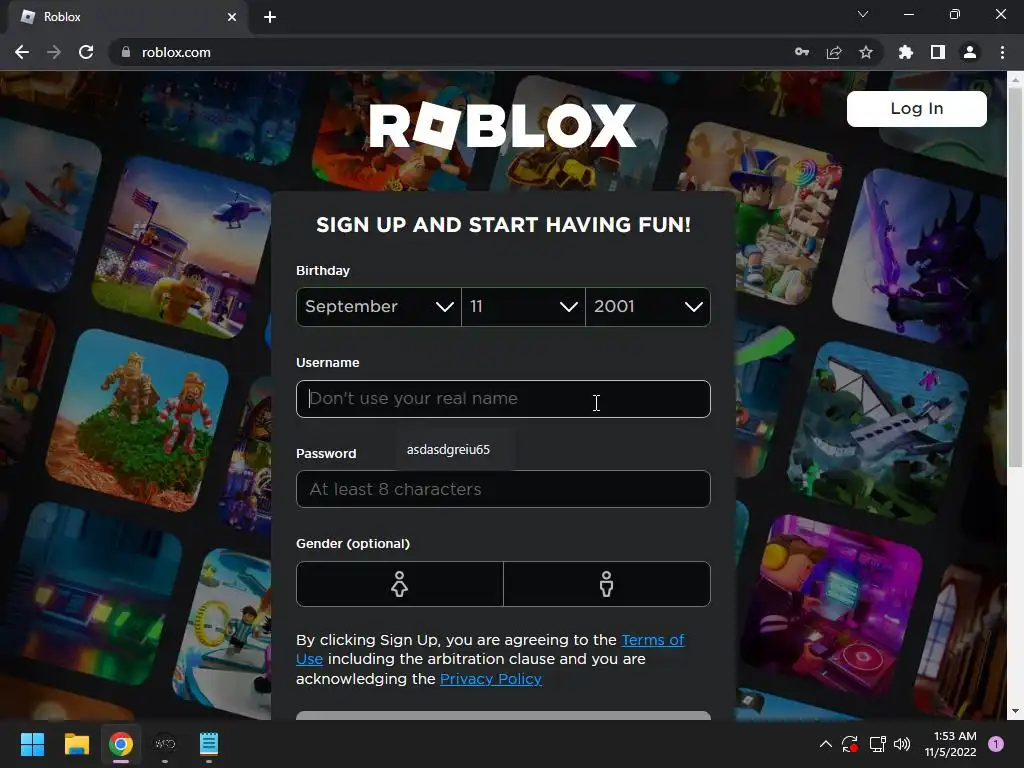Click the sign up heading text
Screen dimensions: 1024x768
503,225
